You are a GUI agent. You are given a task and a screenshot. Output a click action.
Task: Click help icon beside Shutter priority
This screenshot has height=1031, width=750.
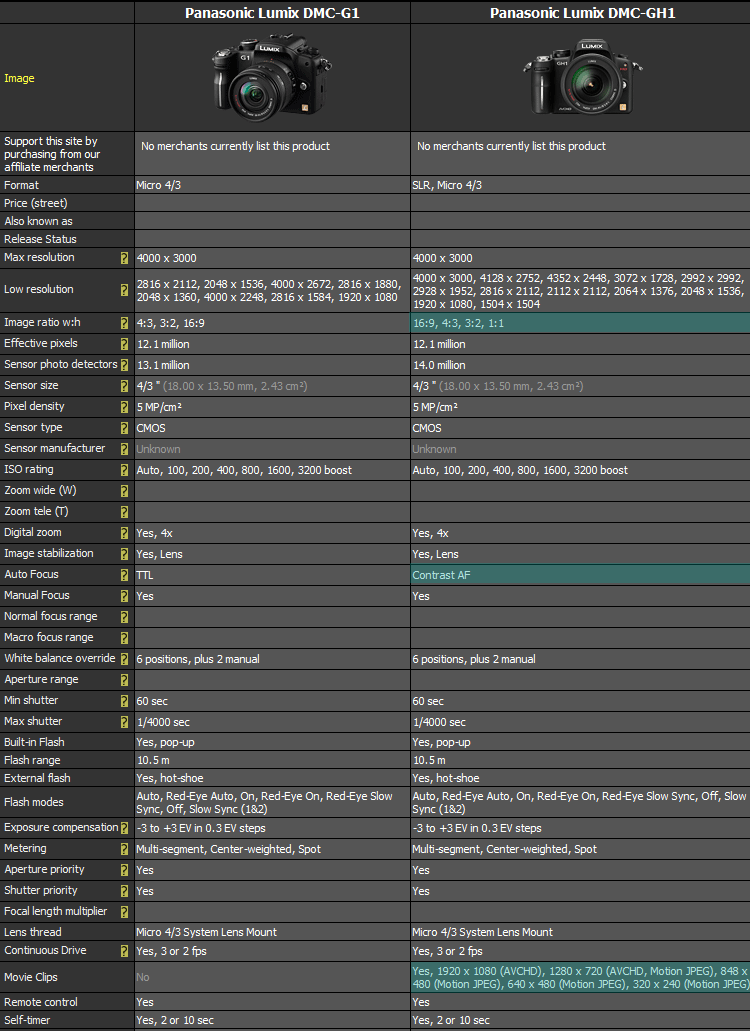click(124, 892)
